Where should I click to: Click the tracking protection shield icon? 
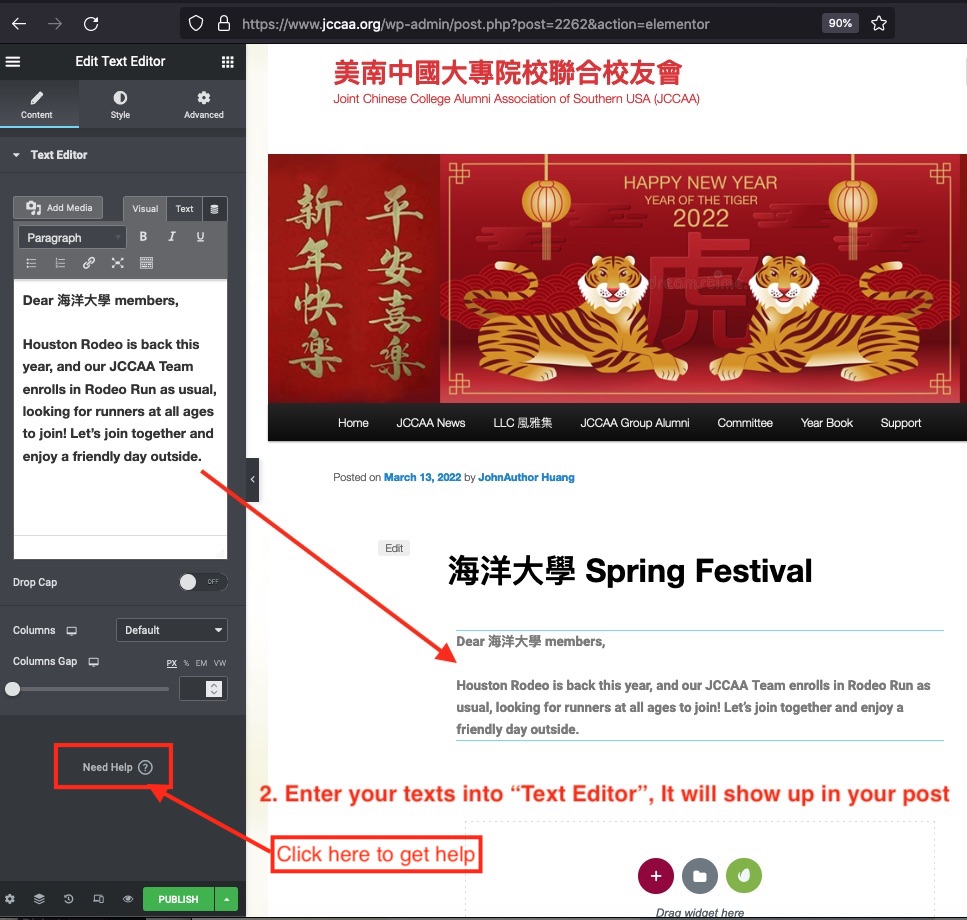(x=195, y=23)
